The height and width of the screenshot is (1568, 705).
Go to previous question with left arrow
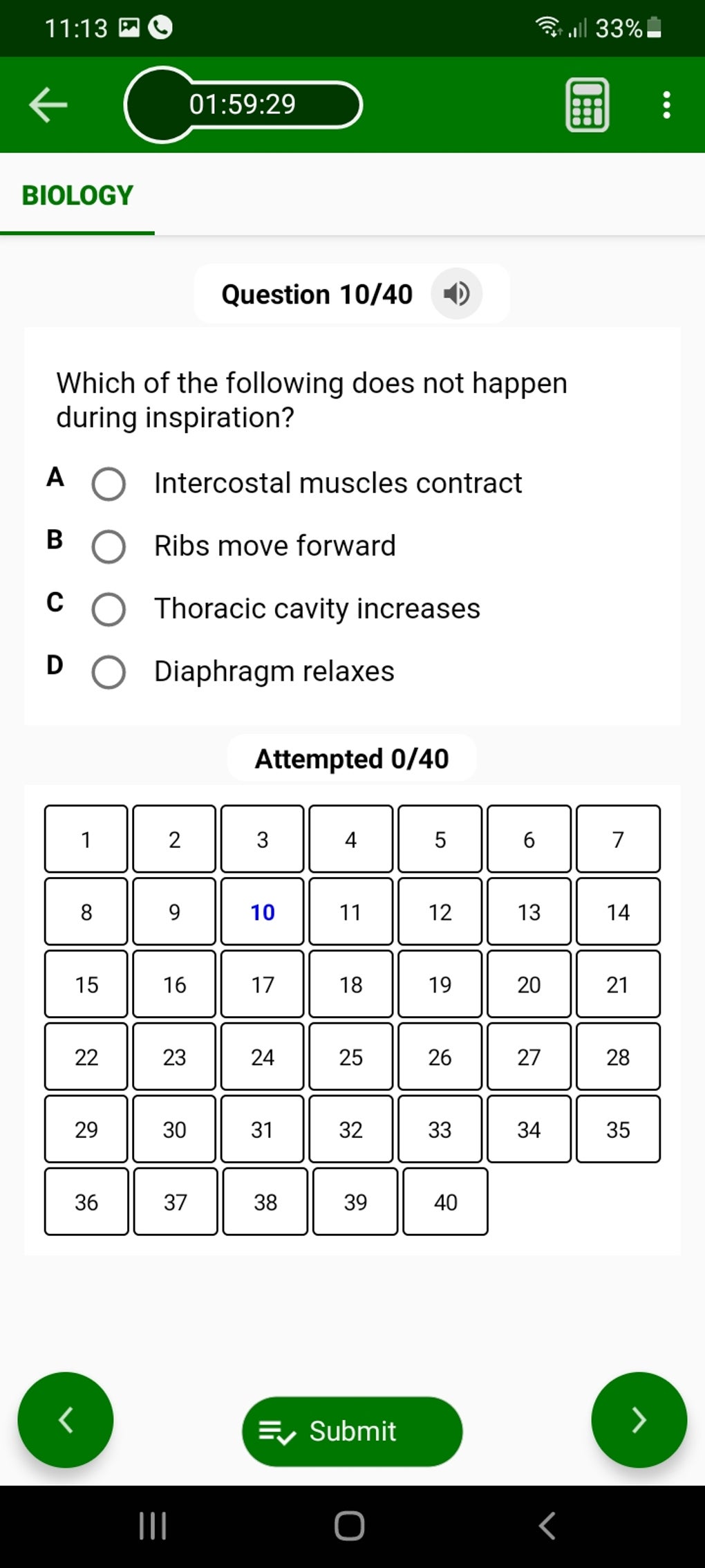(66, 1420)
